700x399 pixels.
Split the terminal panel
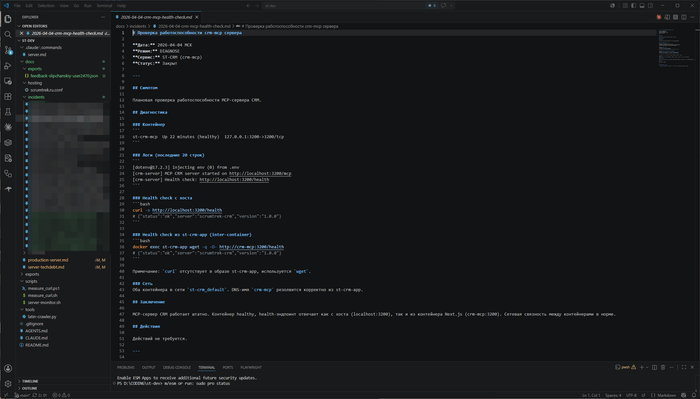(x=654, y=367)
